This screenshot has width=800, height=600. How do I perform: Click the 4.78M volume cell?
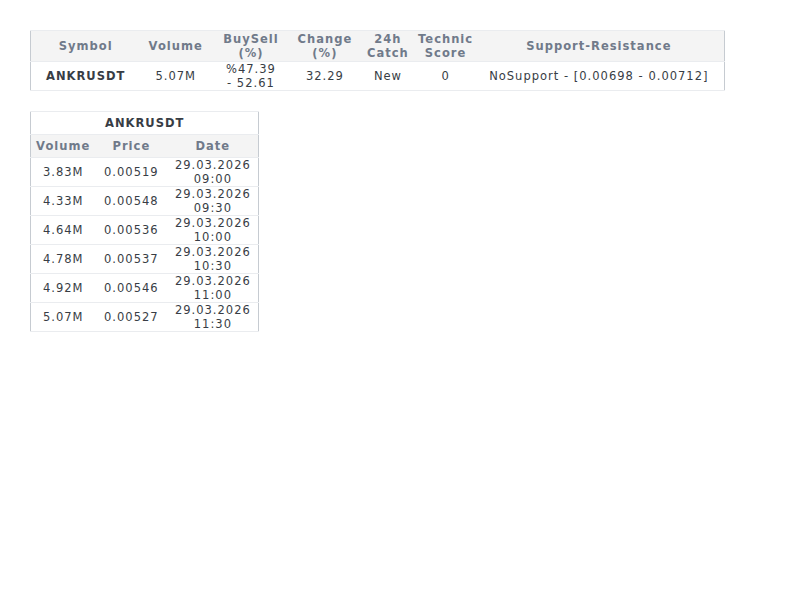63,259
